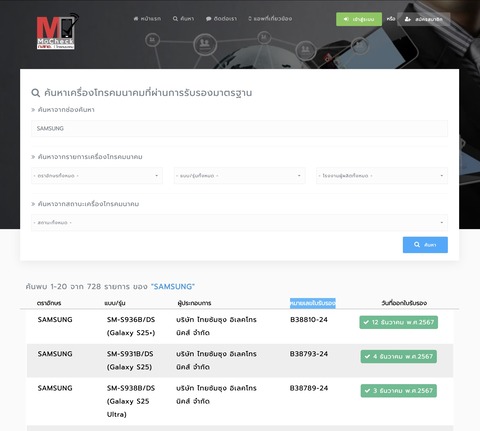Image resolution: width=480 pixels, height=431 pixels.
Task: Open the search menu item with magnifier
Action: (x=183, y=19)
